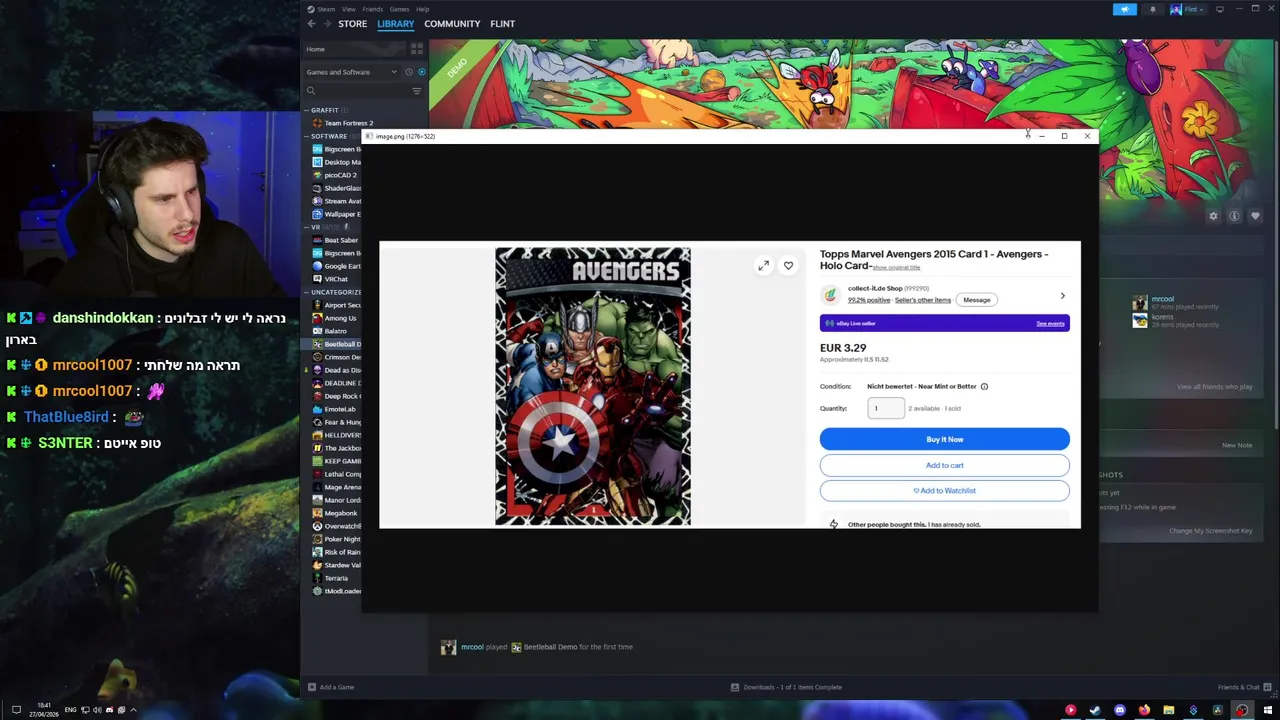Open Windows notification center icon
This screenshot has height=720, width=1280.
click(15, 710)
